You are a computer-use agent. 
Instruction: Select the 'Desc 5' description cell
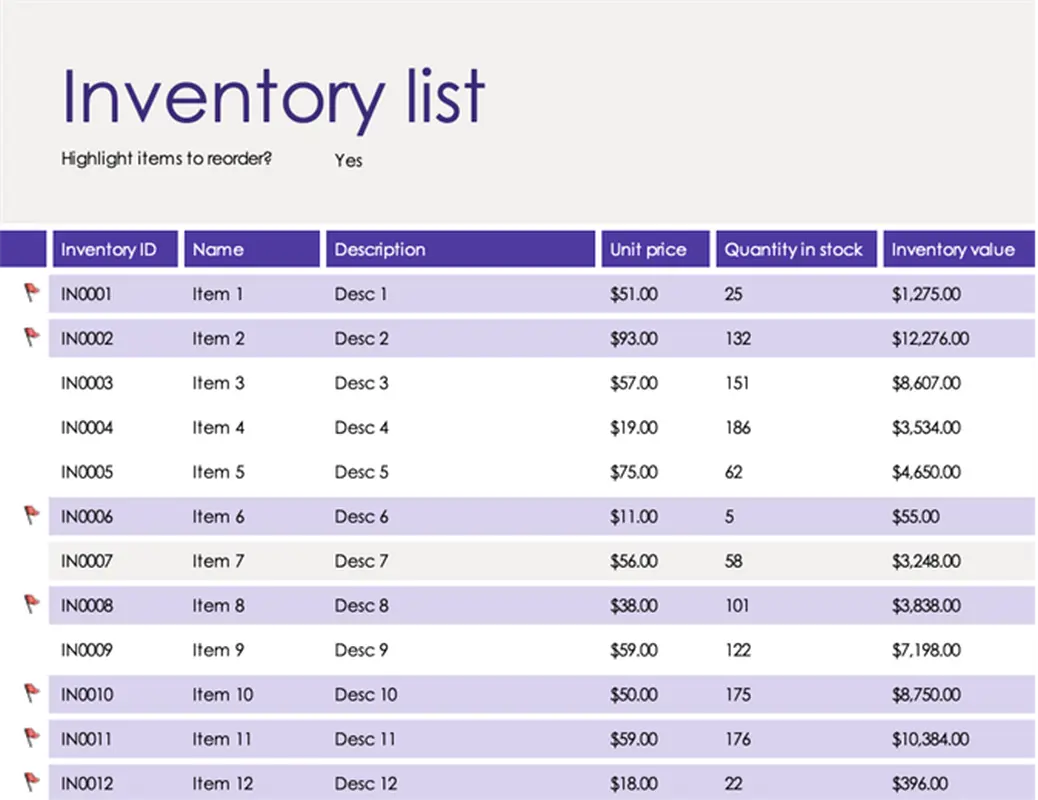tap(361, 472)
